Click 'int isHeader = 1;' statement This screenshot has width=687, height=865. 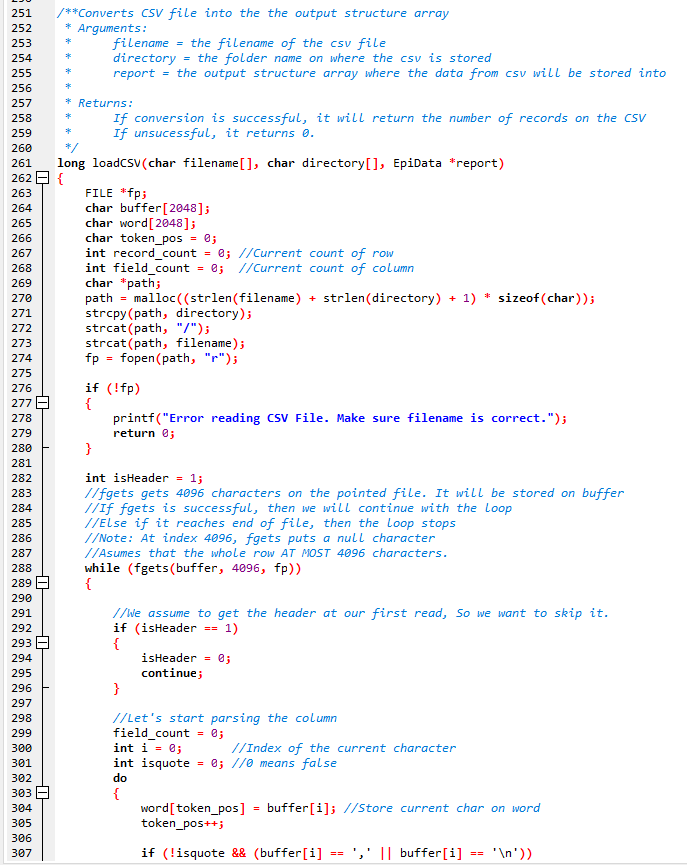pos(144,478)
